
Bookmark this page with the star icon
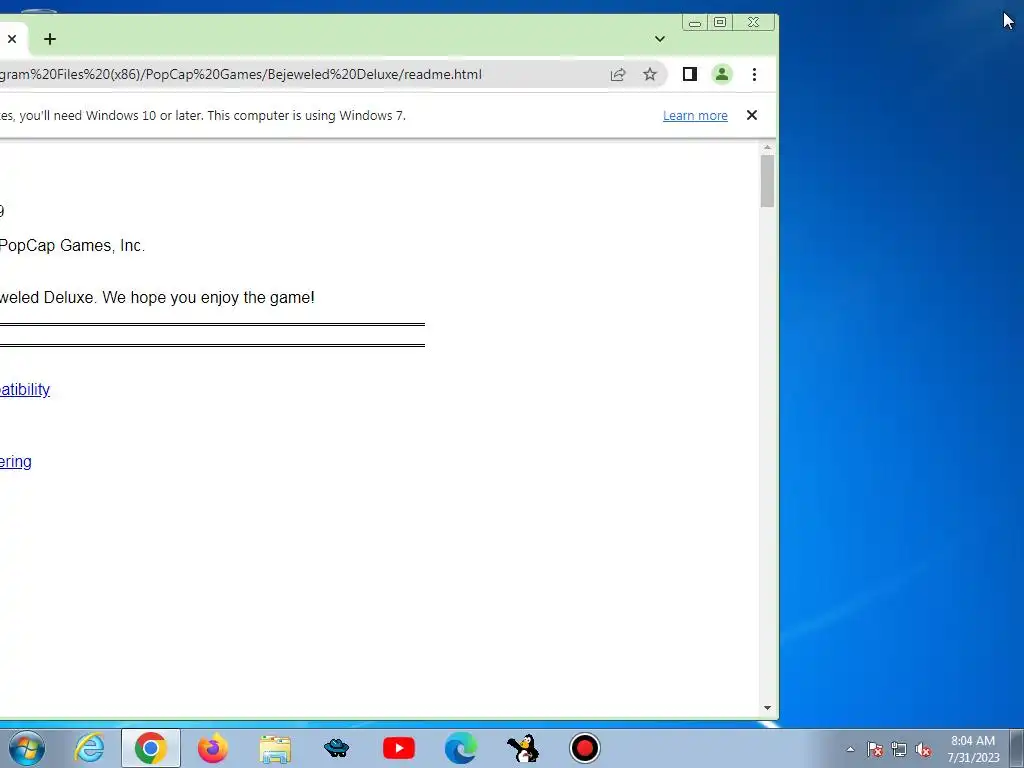tap(650, 74)
